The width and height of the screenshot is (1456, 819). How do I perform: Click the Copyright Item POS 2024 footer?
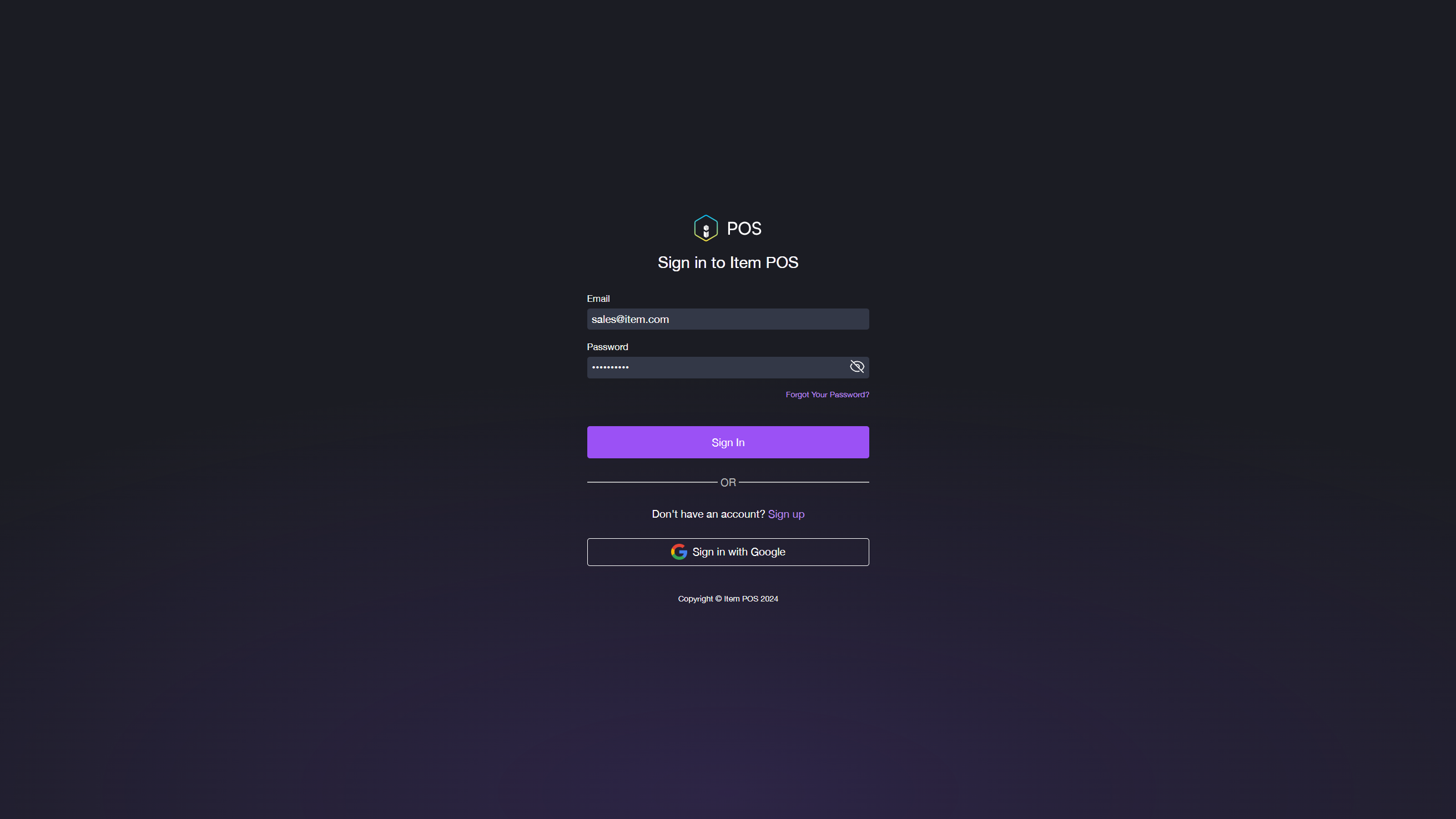tap(728, 599)
